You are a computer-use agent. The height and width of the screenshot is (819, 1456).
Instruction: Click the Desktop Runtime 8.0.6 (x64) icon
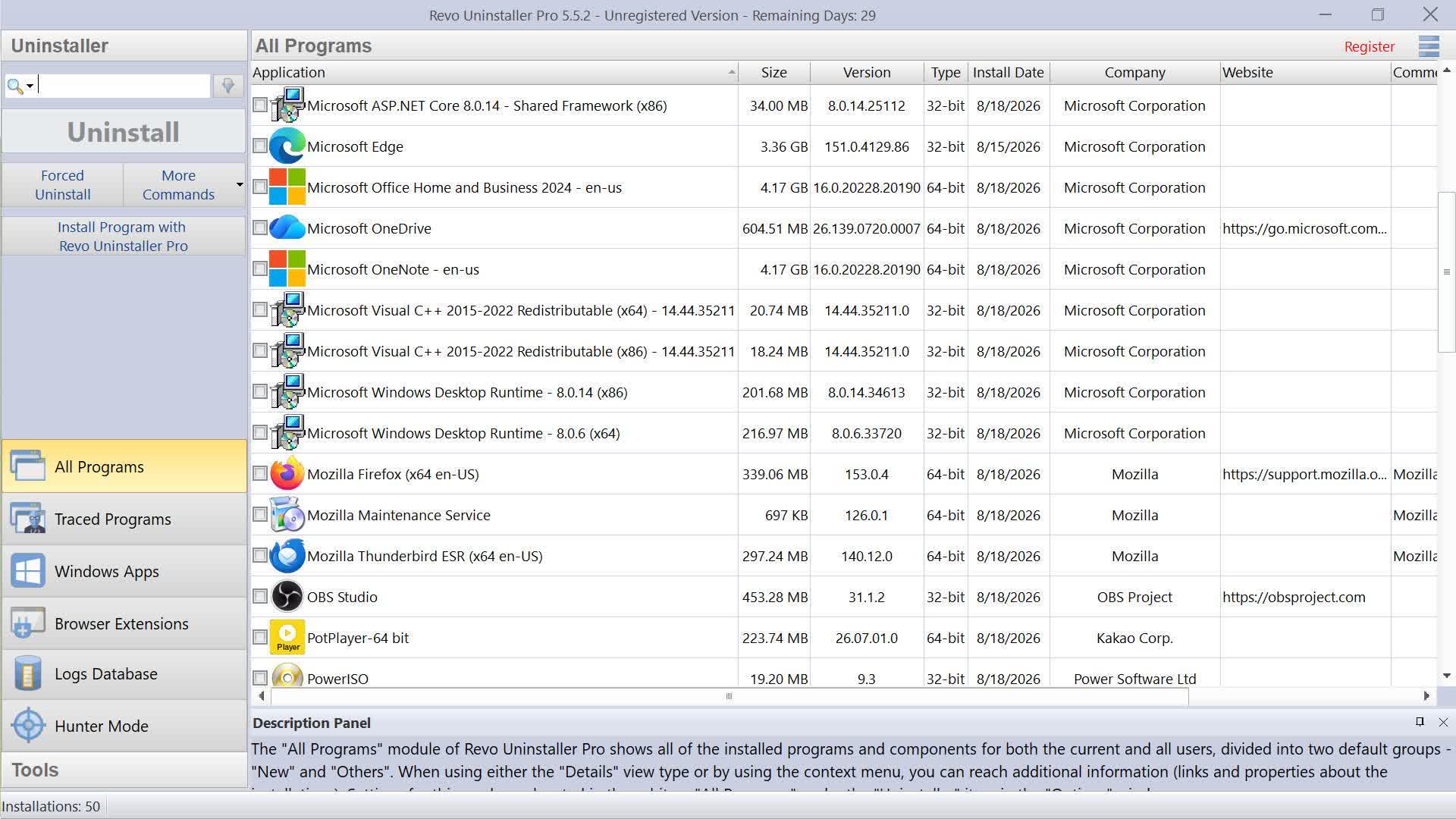click(x=287, y=433)
